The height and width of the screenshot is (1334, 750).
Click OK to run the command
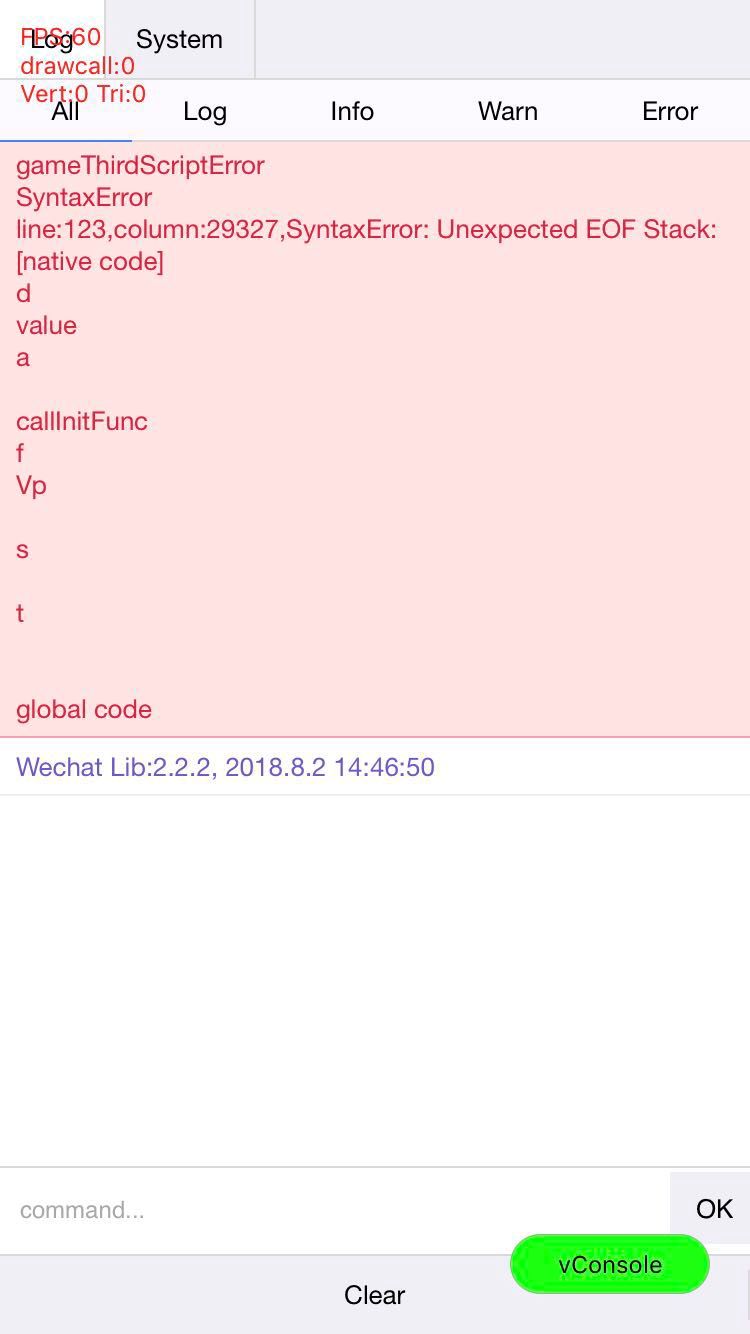(713, 1208)
